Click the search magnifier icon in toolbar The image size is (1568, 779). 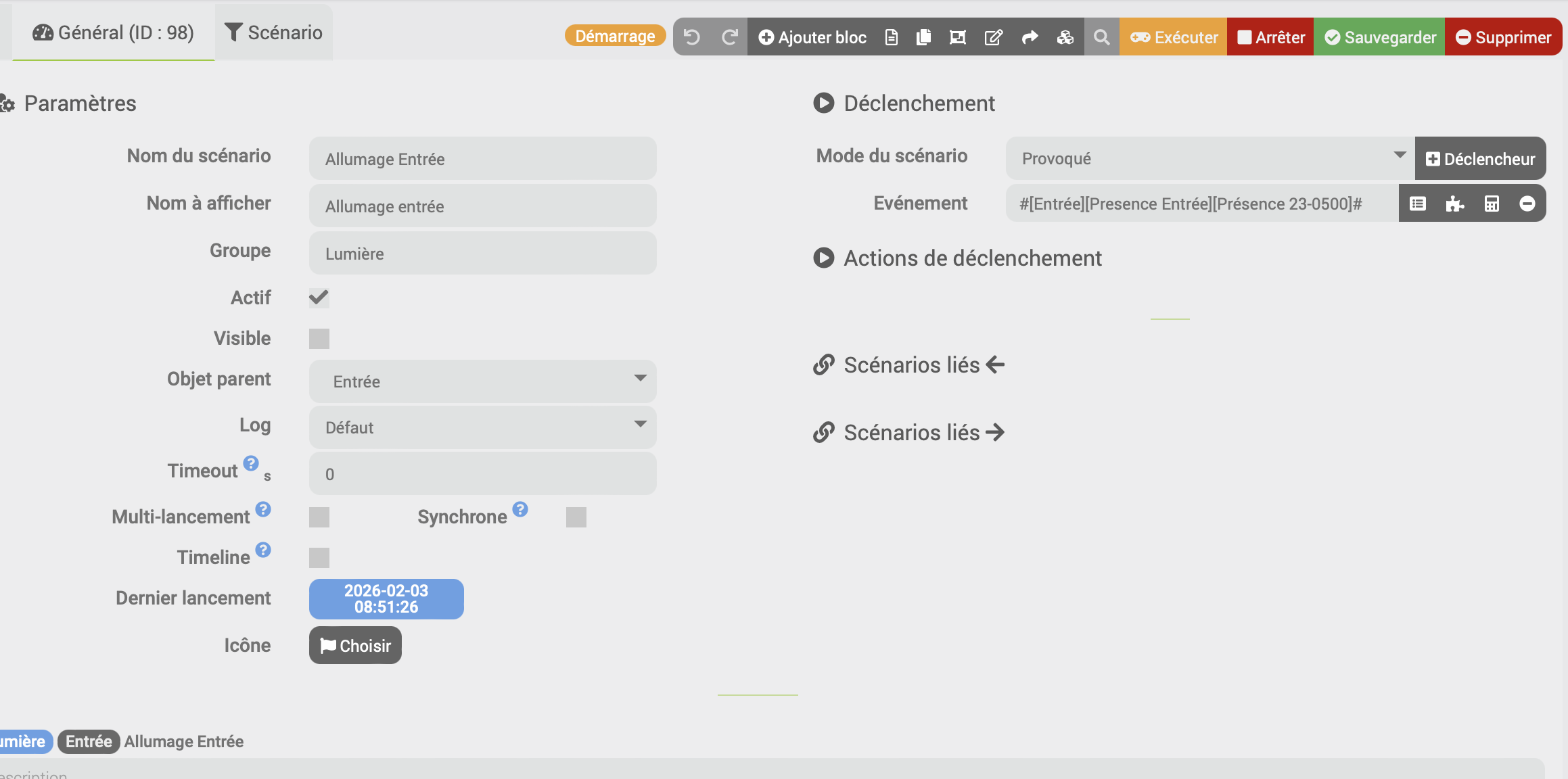coord(1101,37)
